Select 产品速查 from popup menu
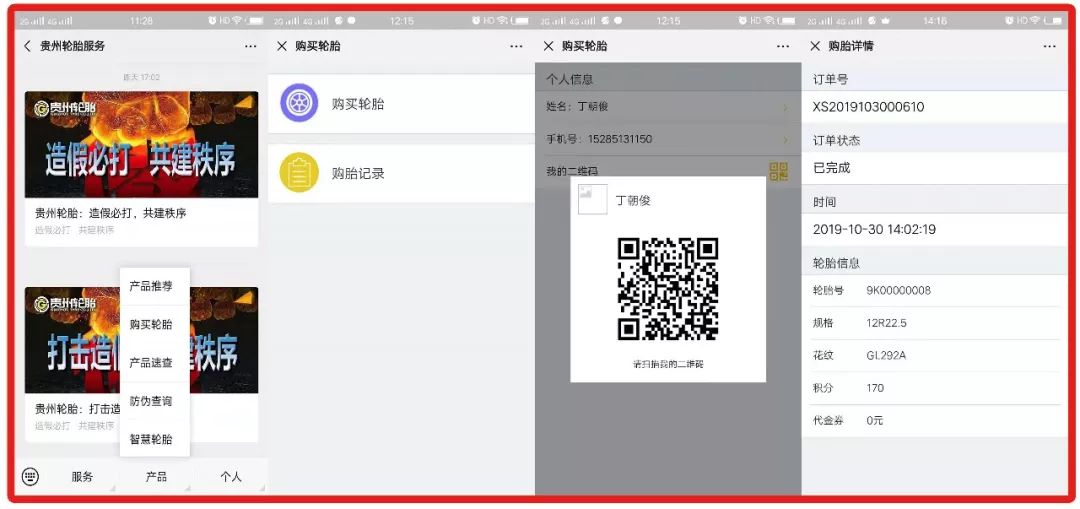 (x=151, y=363)
